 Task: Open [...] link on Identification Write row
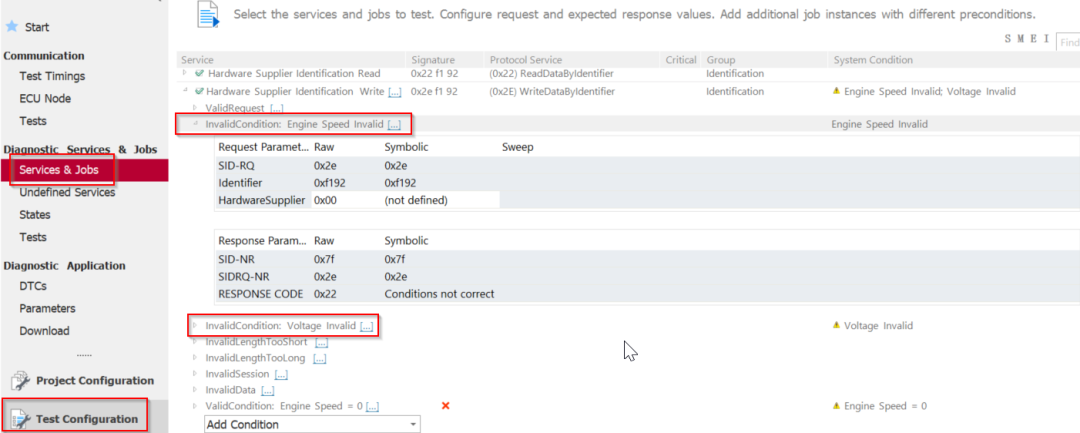point(395,92)
